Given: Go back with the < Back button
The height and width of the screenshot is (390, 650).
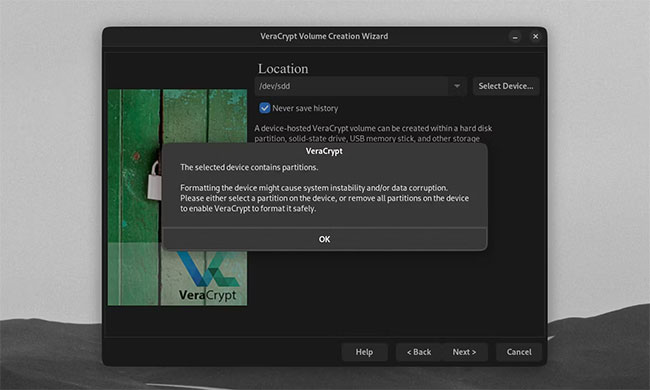Looking at the screenshot, I should click(419, 352).
